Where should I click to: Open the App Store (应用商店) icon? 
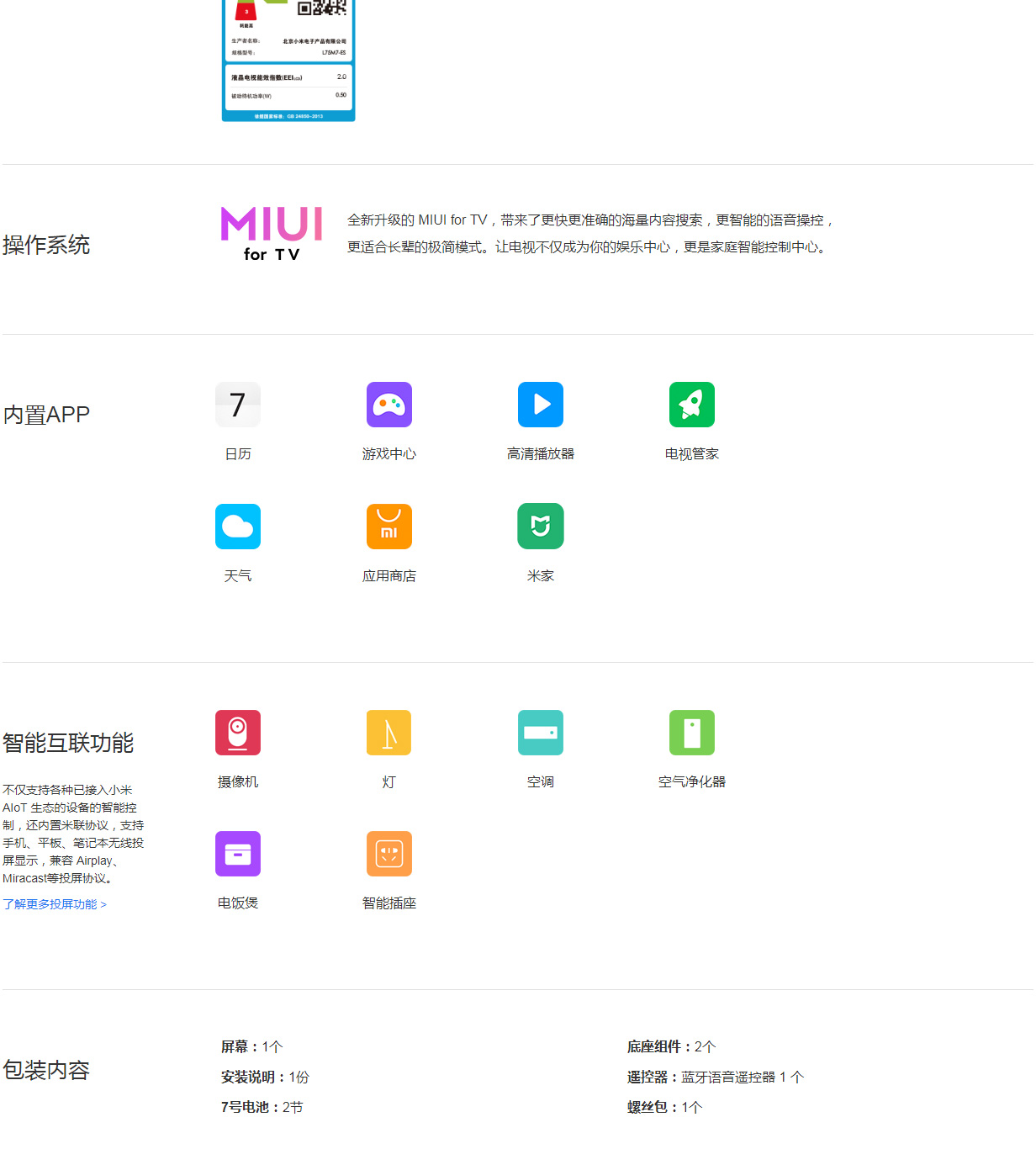(x=389, y=527)
